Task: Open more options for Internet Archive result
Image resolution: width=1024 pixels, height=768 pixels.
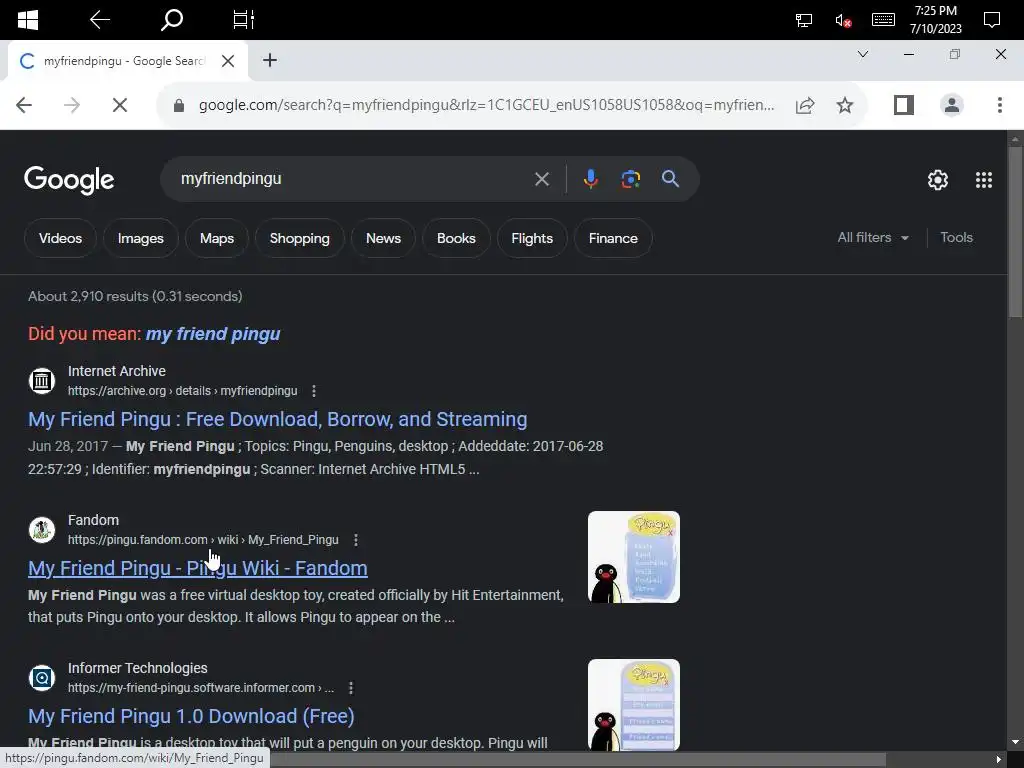Action: tap(314, 391)
